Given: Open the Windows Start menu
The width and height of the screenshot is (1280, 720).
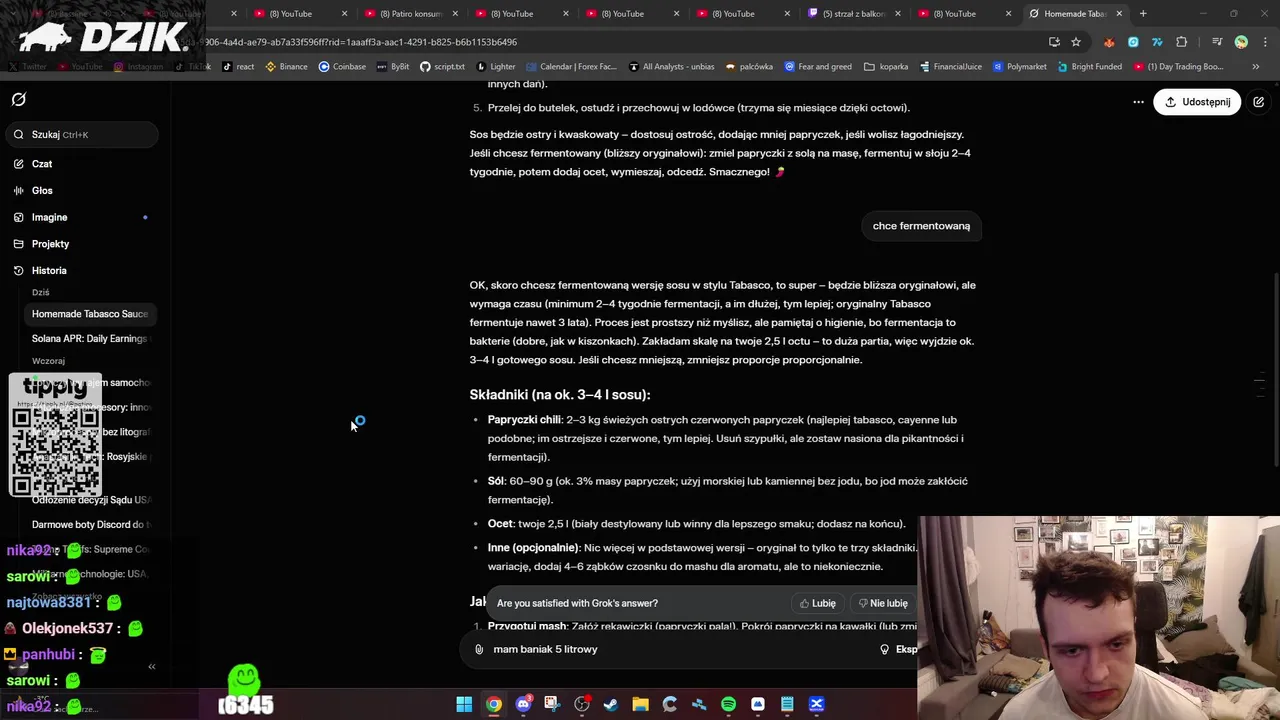Looking at the screenshot, I should [x=464, y=704].
